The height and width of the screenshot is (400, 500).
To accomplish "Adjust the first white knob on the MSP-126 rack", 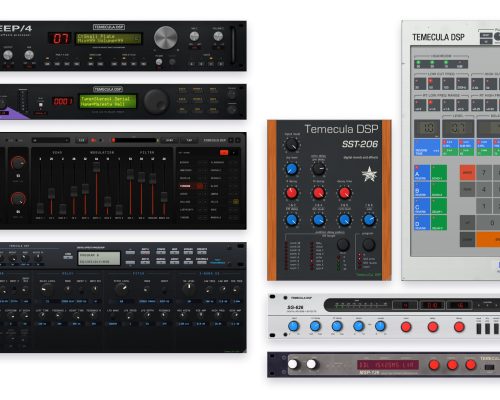I will click(x=293, y=364).
